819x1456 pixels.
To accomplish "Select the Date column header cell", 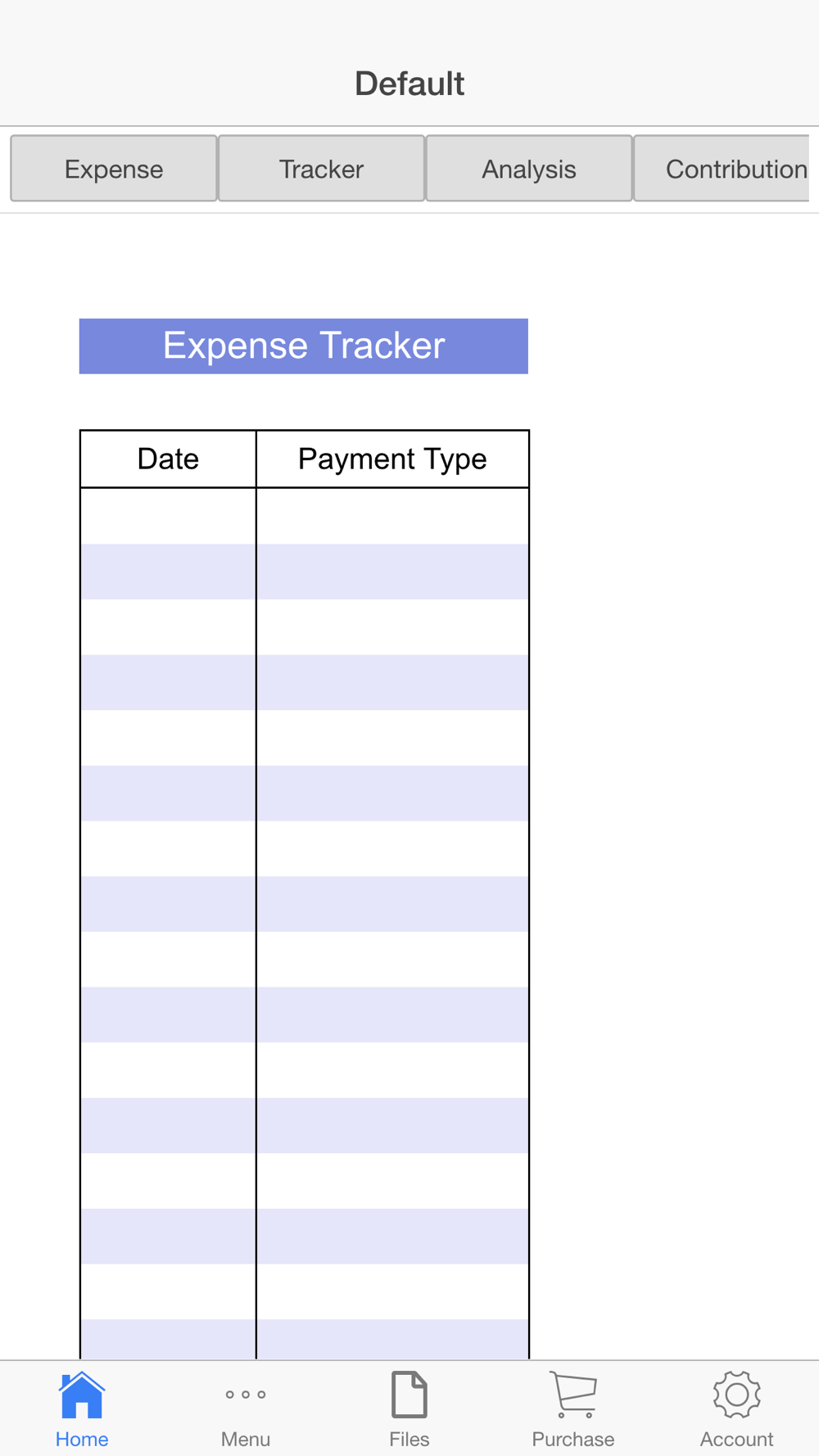I will pyautogui.click(x=168, y=459).
